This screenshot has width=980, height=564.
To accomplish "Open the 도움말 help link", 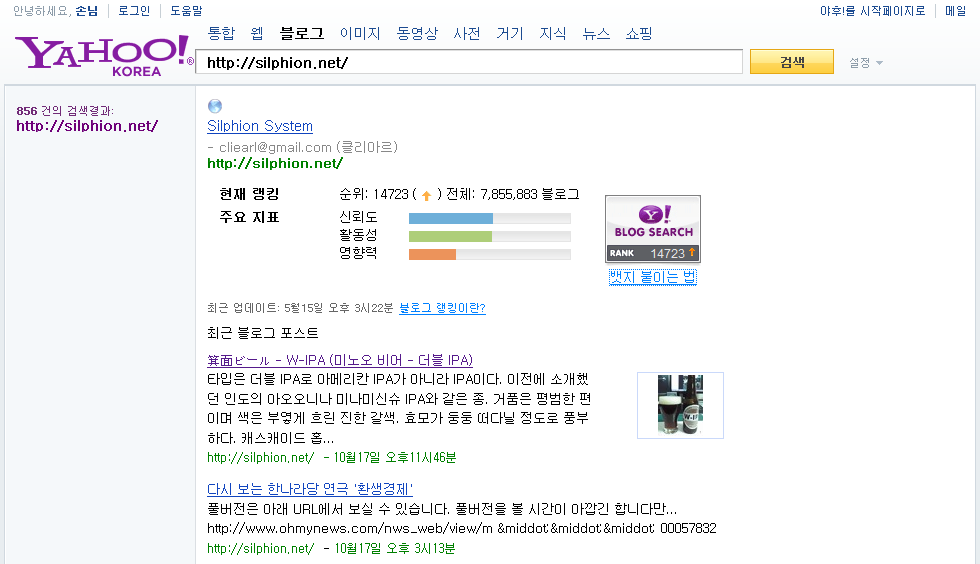I will click(x=186, y=11).
